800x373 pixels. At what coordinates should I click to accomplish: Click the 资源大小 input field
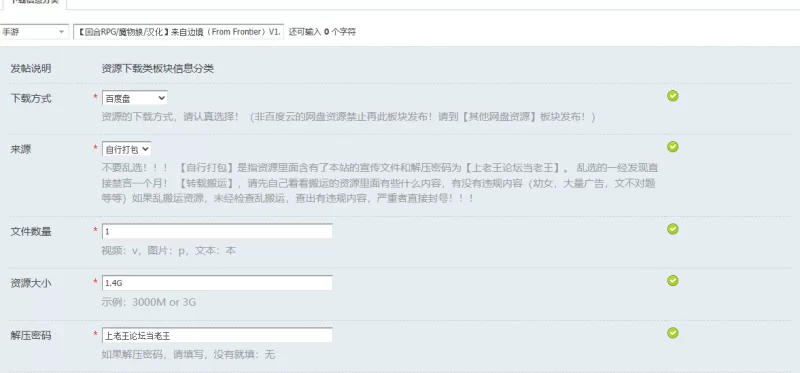[217, 283]
